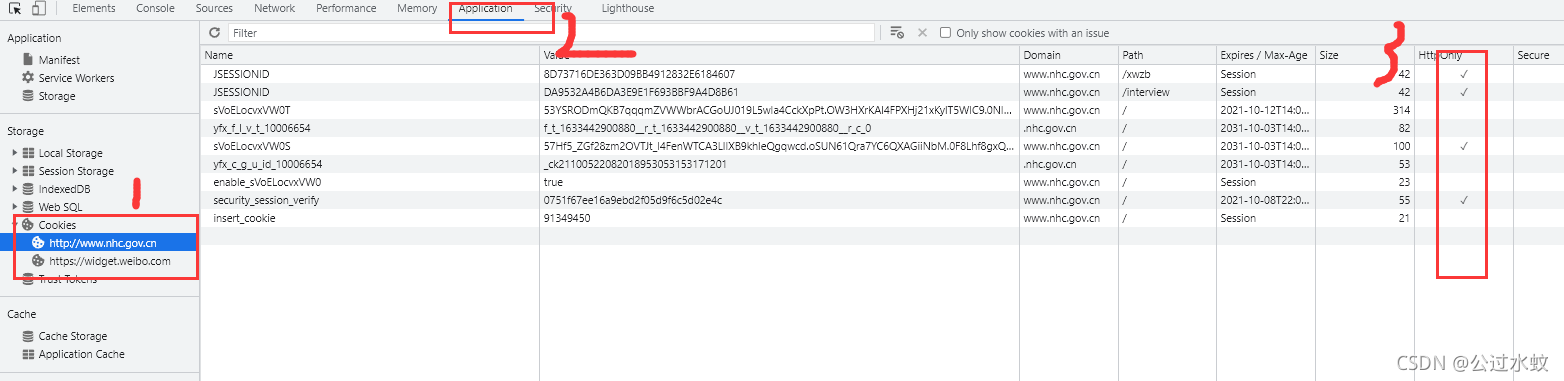Expand Local Storage tree node
Image resolution: width=1564 pixels, height=381 pixels.
tap(15, 153)
